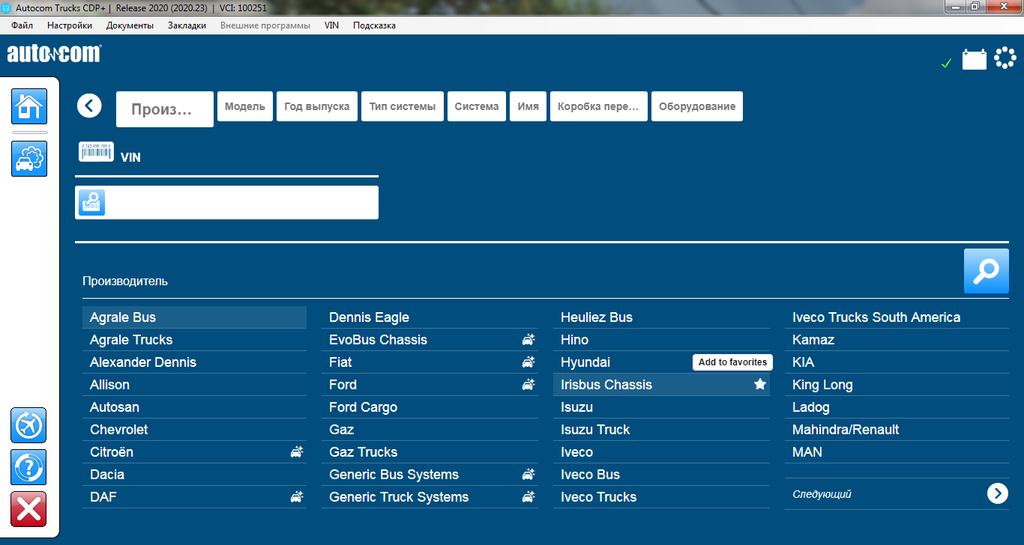1024x545 pixels.
Task: Select manufacturer Agrale Trucks
Action: pyautogui.click(x=195, y=339)
